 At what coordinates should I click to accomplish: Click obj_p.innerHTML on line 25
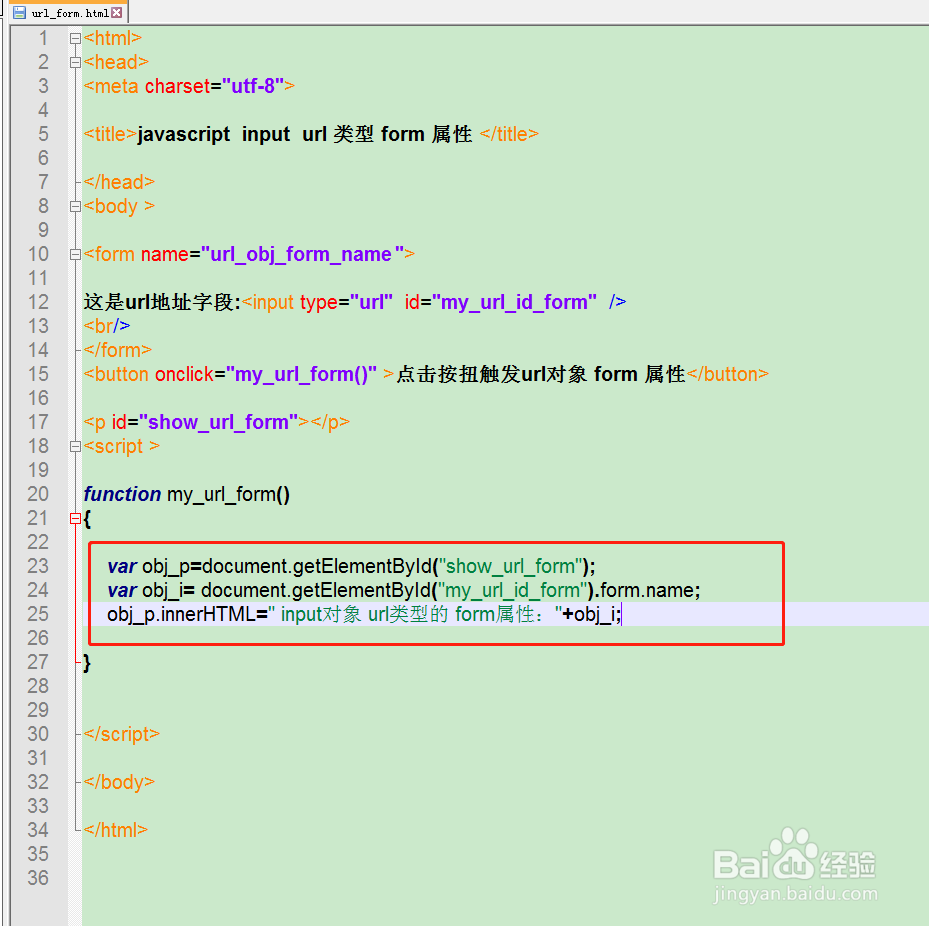182,614
